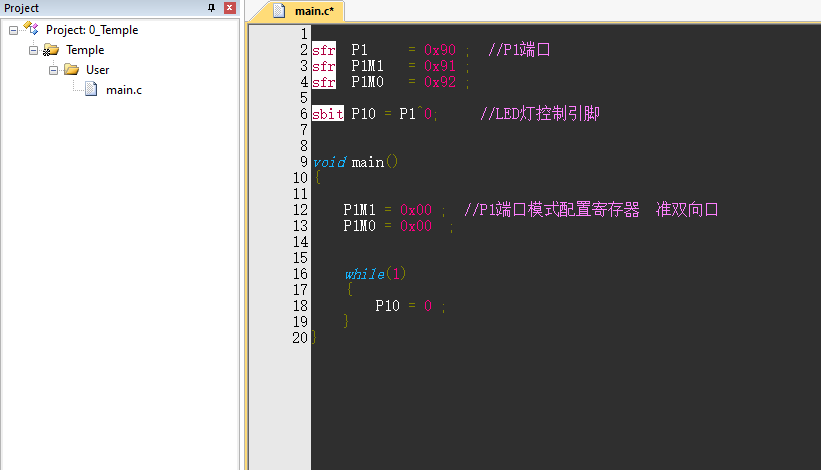
Task: Click the User folder icon
Action: 71,70
